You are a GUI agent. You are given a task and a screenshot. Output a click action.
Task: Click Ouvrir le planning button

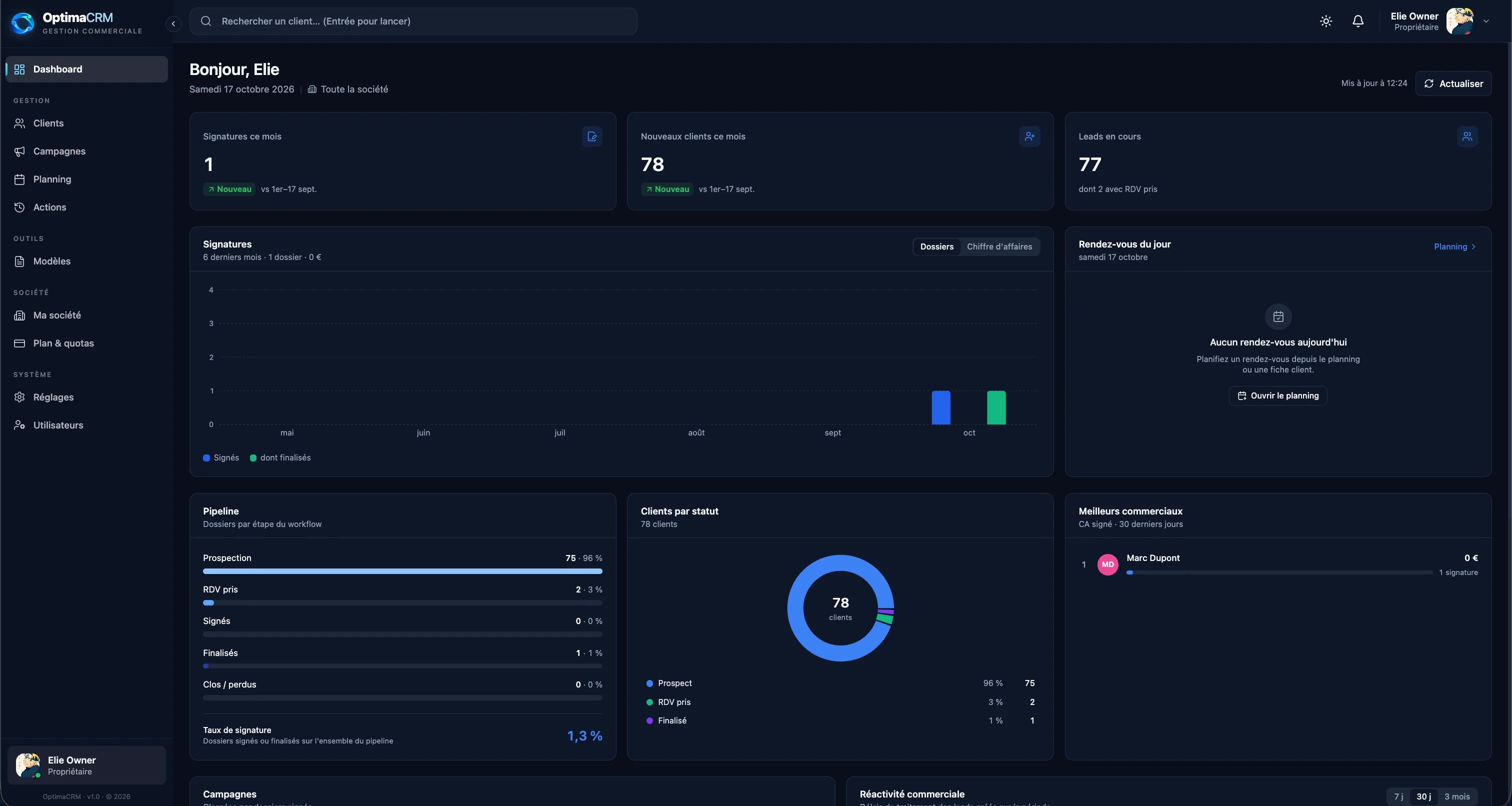point(1278,395)
